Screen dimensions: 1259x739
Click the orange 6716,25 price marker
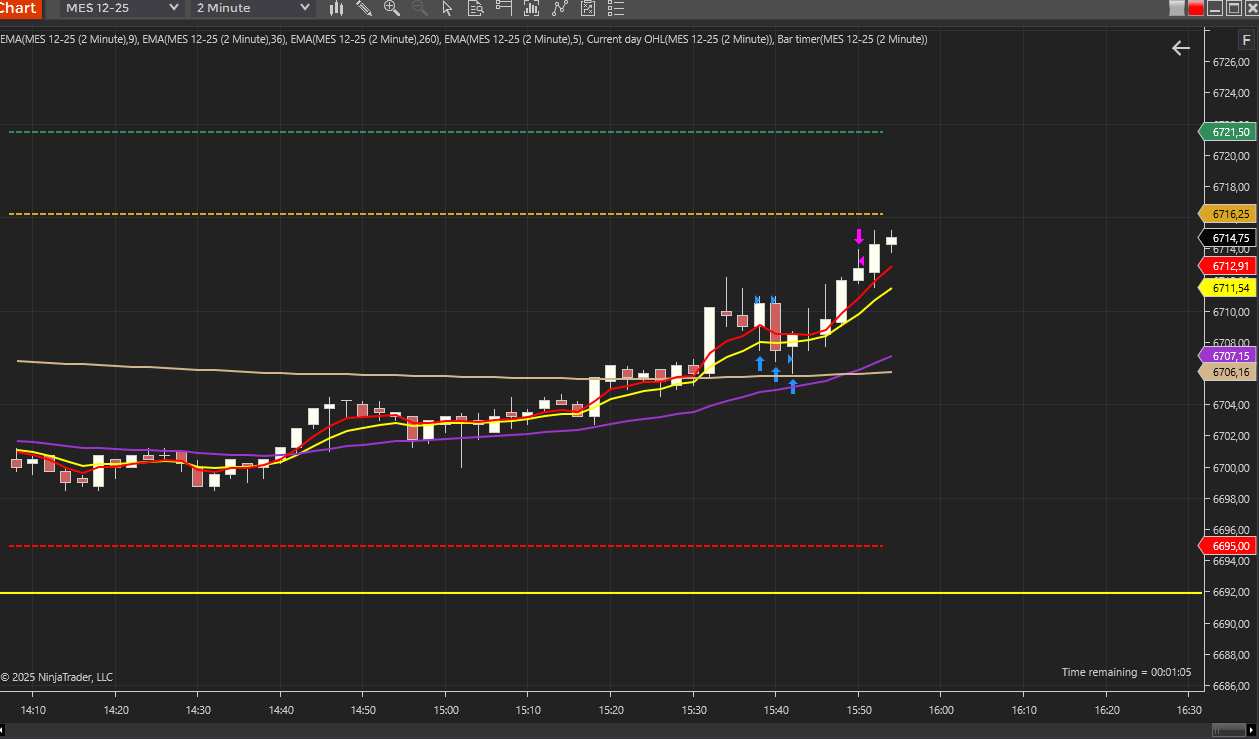tap(1226, 214)
